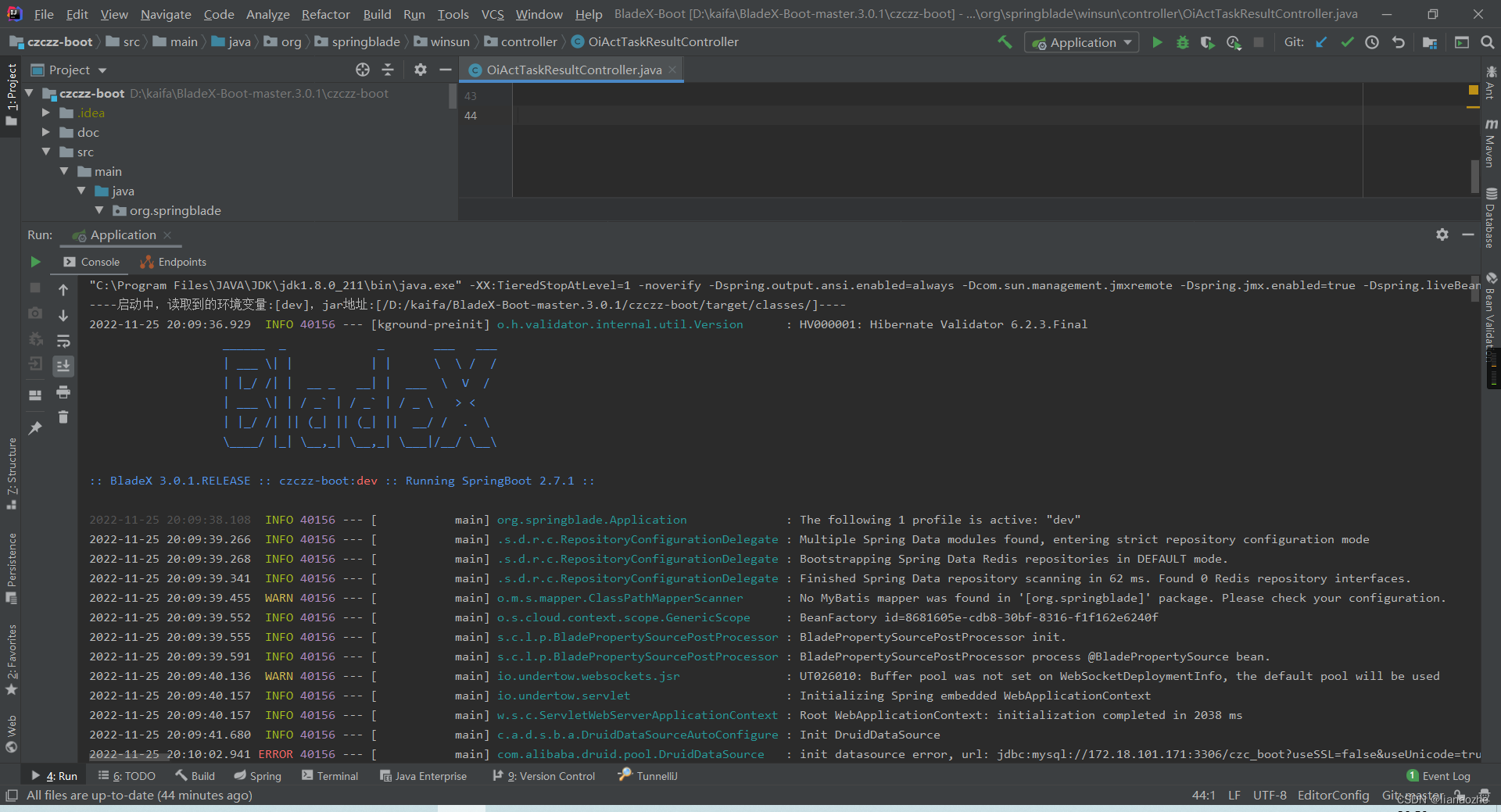
Task: Click the Project tree scrollbar
Action: (x=453, y=96)
